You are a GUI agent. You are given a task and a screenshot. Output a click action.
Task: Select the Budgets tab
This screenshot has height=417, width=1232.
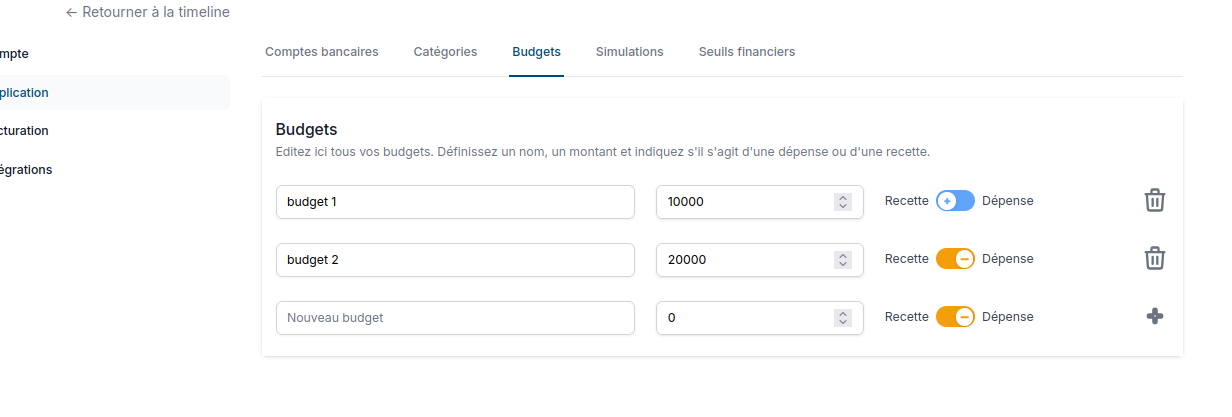click(536, 52)
